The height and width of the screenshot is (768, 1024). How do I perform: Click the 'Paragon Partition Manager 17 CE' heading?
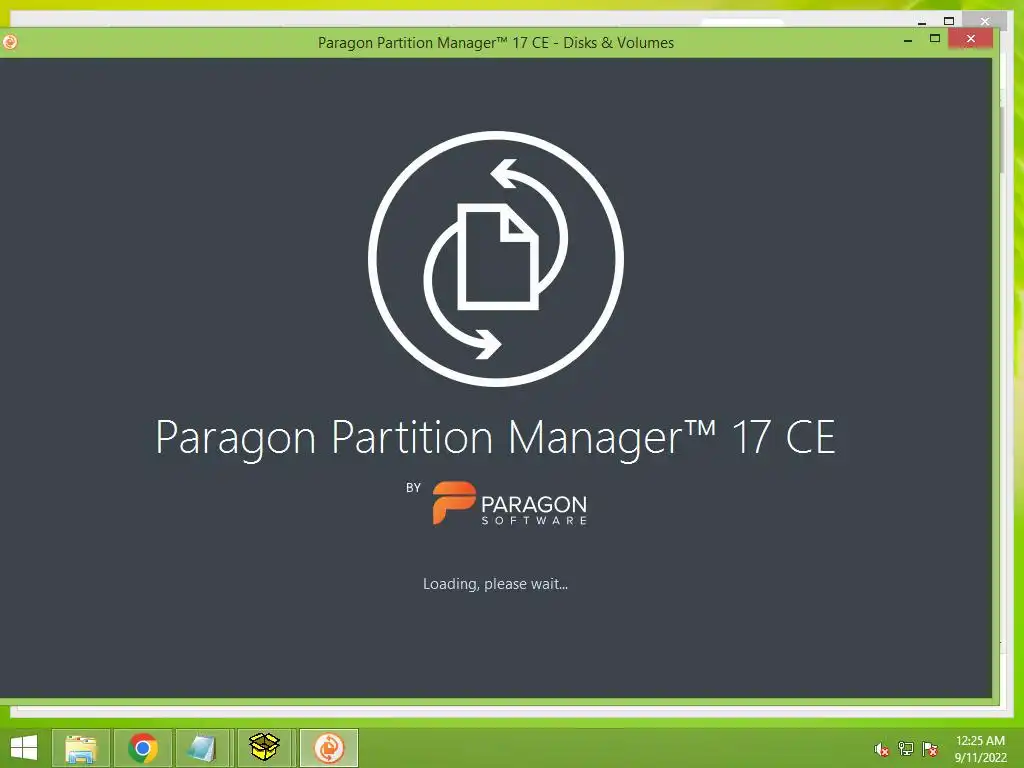tap(496, 438)
